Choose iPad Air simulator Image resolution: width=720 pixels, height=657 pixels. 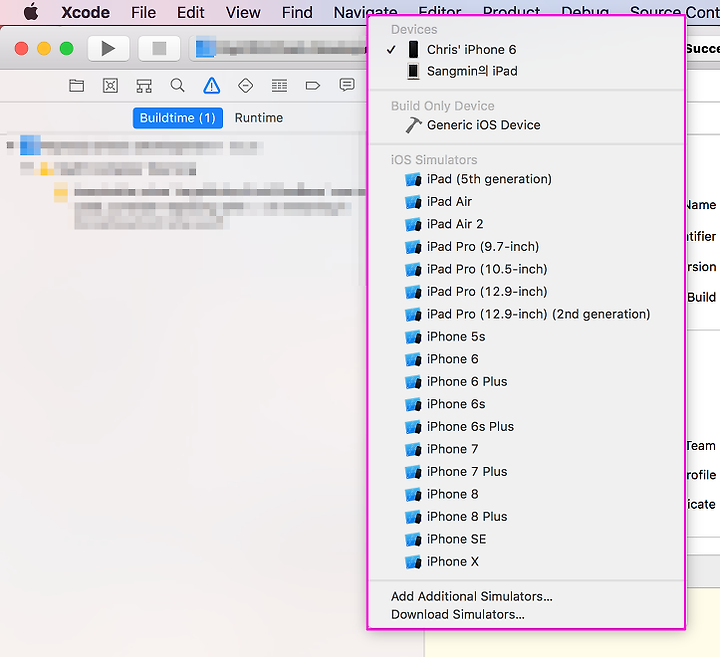[x=526, y=202]
